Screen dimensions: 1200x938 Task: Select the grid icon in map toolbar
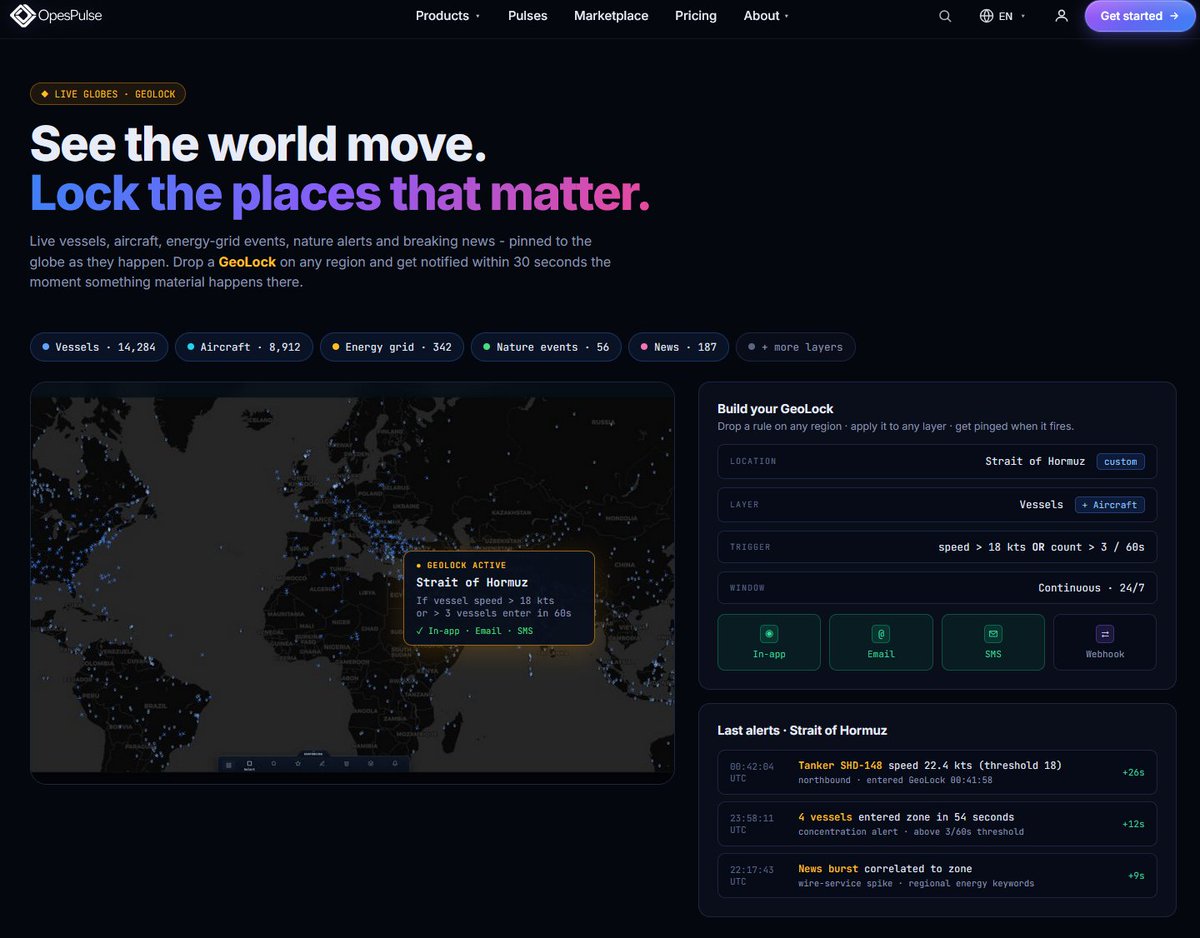(229, 765)
